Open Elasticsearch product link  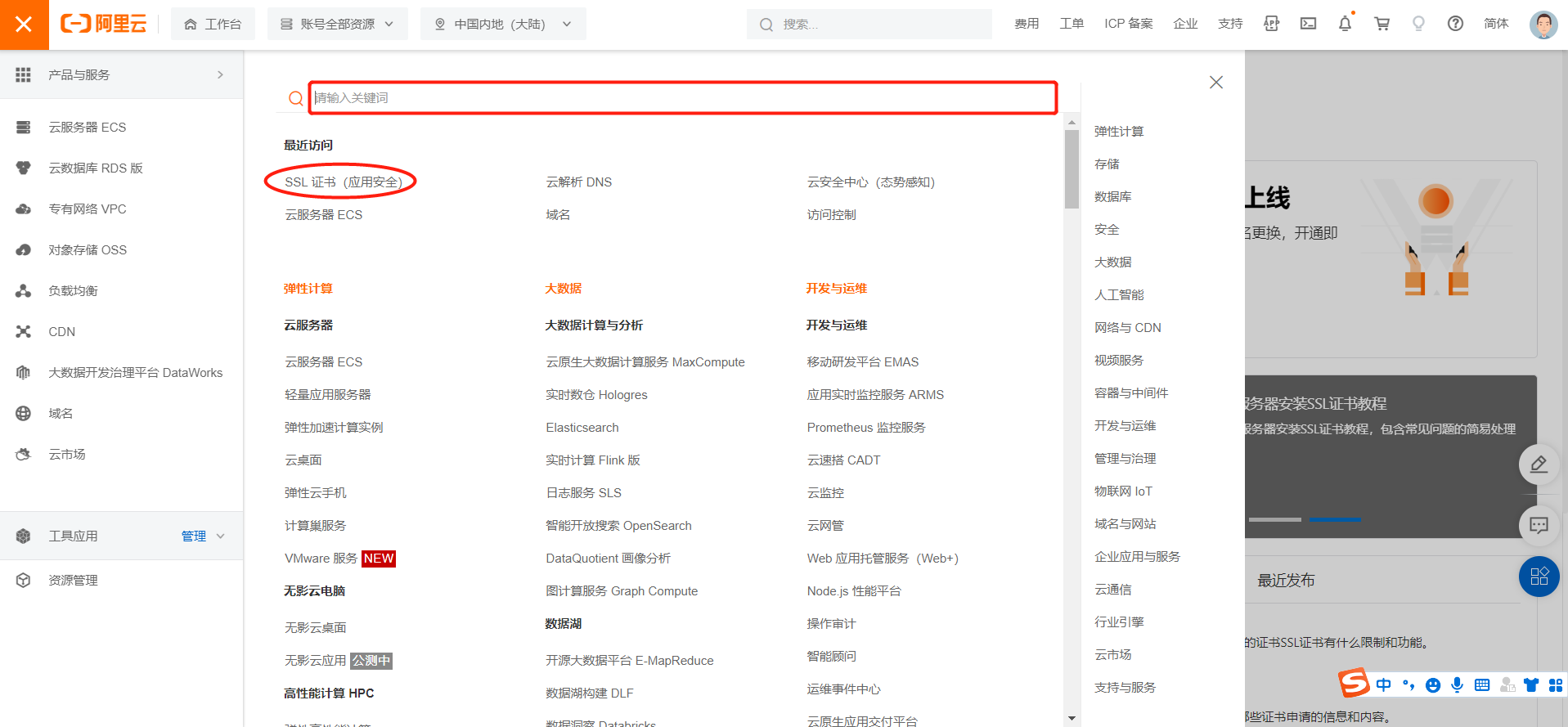[582, 427]
